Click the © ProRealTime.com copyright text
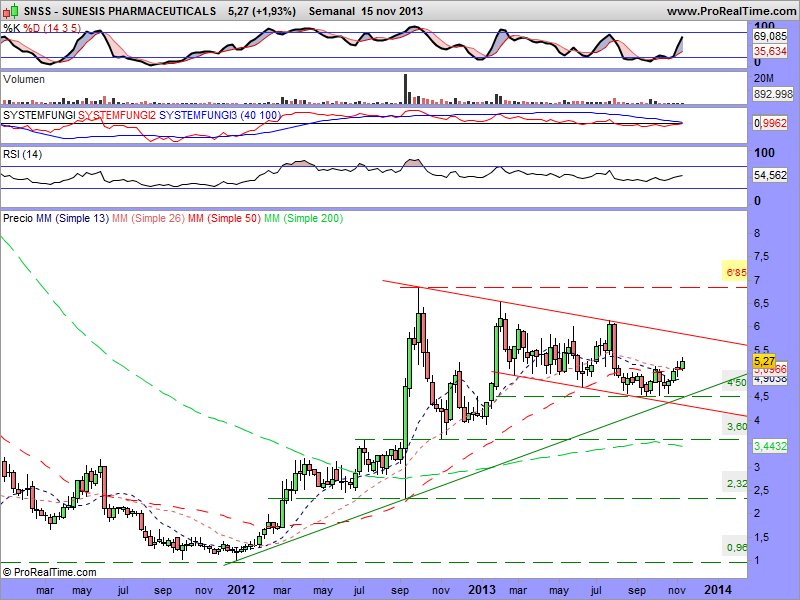 (x=49, y=572)
